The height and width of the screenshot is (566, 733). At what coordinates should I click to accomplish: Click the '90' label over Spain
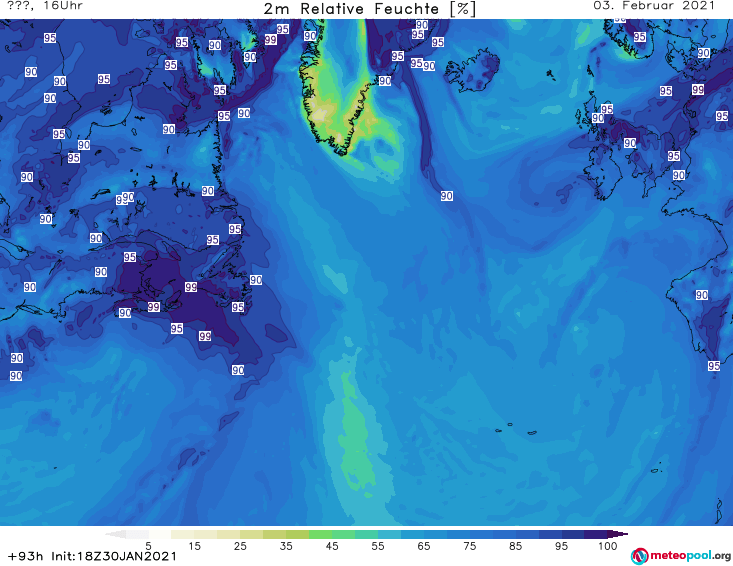tap(702, 295)
